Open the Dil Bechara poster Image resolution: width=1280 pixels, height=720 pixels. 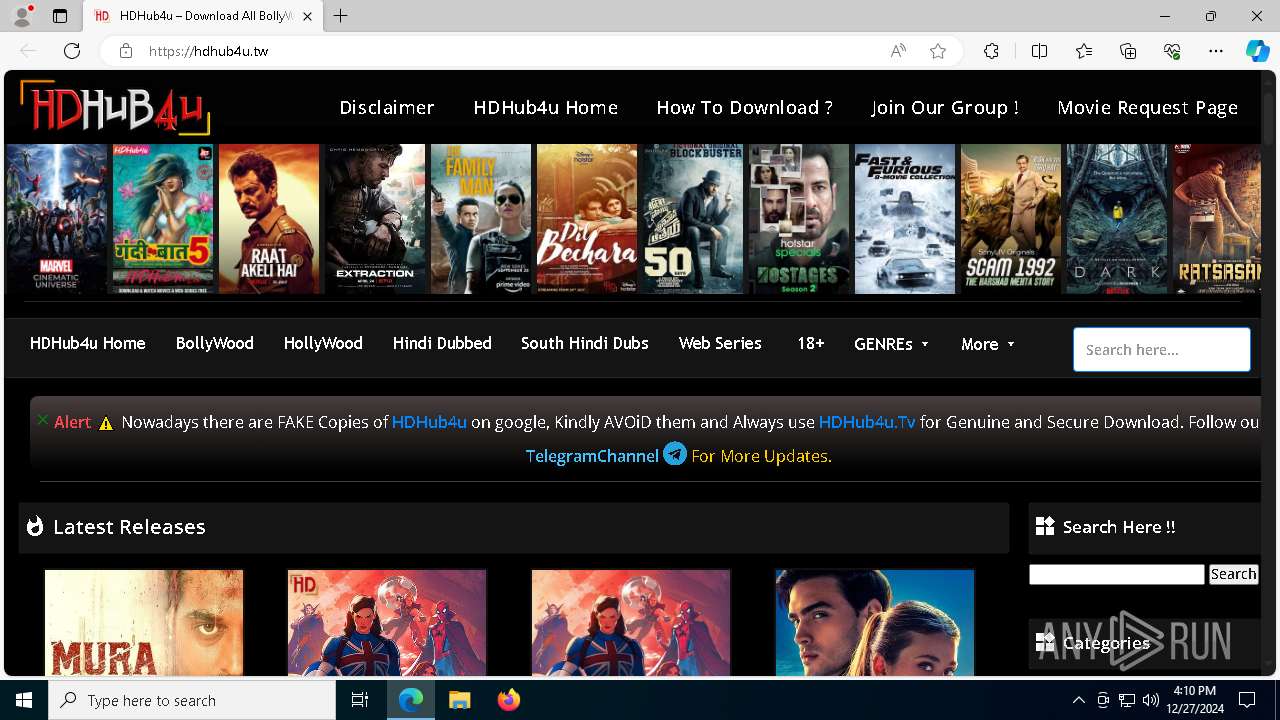[x=587, y=219]
